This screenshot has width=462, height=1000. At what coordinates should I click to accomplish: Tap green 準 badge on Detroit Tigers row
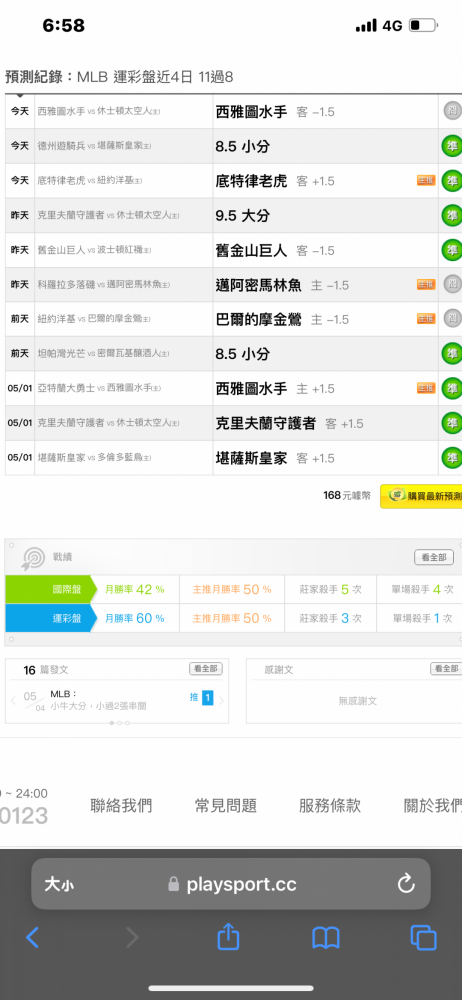coord(452,181)
